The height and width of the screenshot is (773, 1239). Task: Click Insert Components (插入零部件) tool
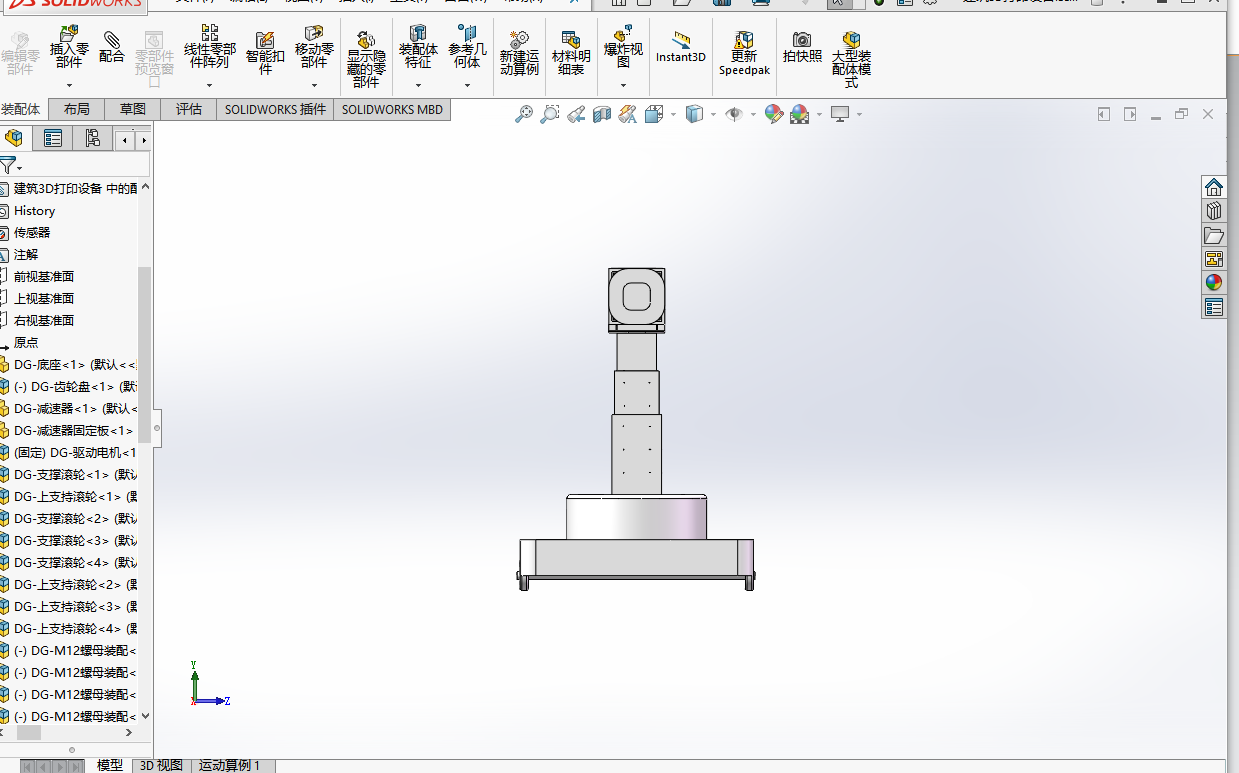pyautogui.click(x=69, y=47)
